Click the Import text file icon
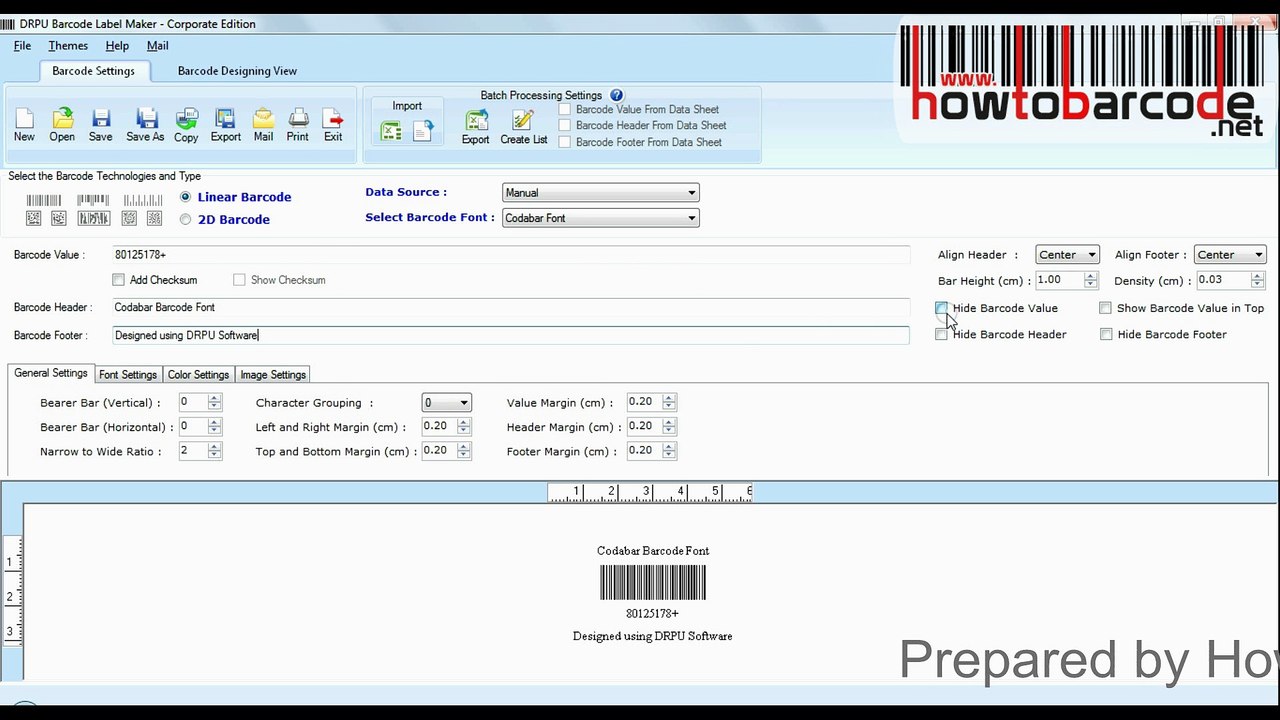 tap(423, 131)
